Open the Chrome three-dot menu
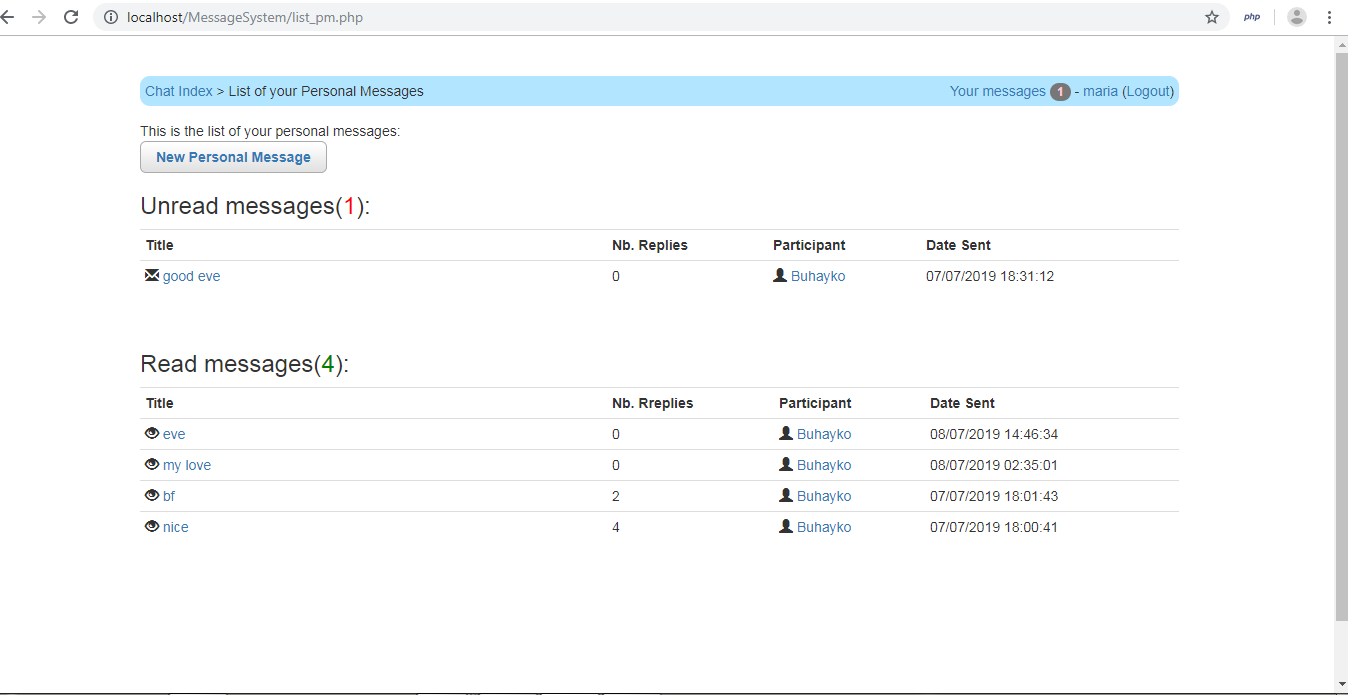This screenshot has height=695, width=1348. point(1330,16)
